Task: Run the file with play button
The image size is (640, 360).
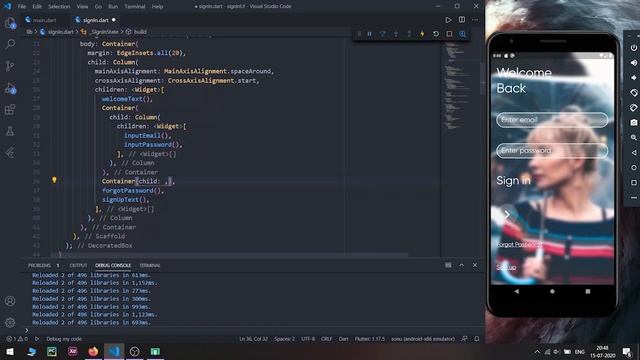Action: tap(448, 20)
